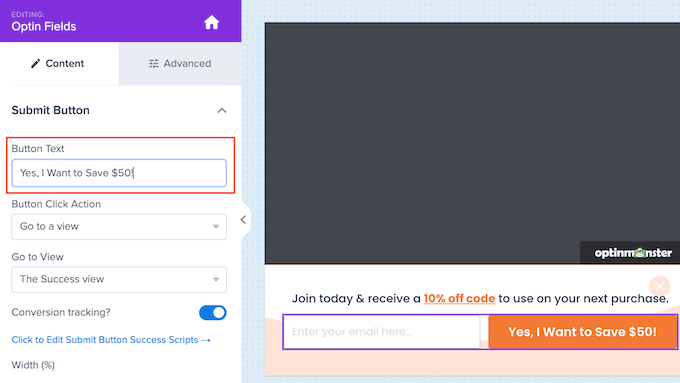Select the Content tab
Viewport: 680px width, 383px height.
pos(59,64)
